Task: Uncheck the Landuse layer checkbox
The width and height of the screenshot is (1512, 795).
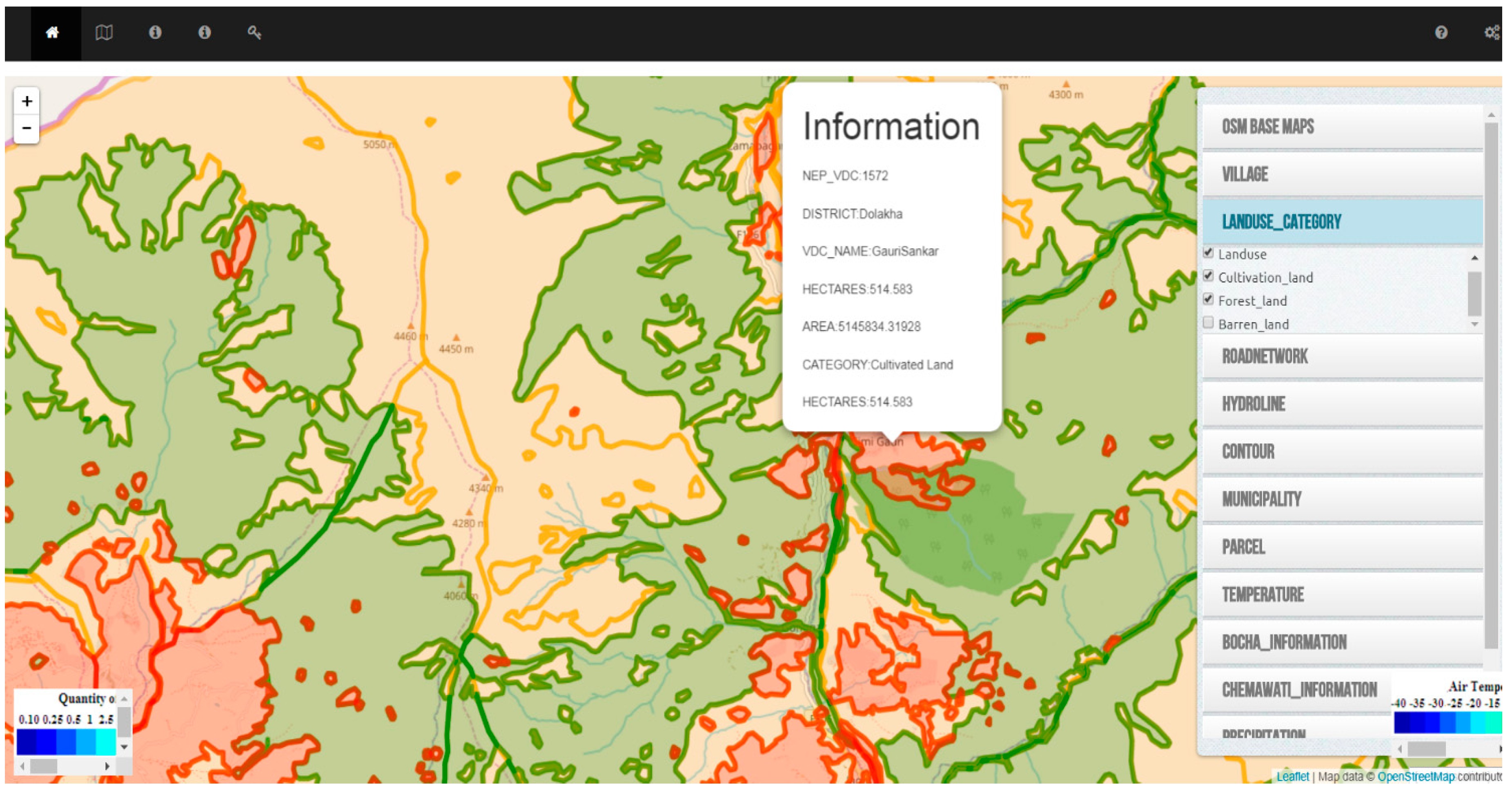Action: 1208,253
